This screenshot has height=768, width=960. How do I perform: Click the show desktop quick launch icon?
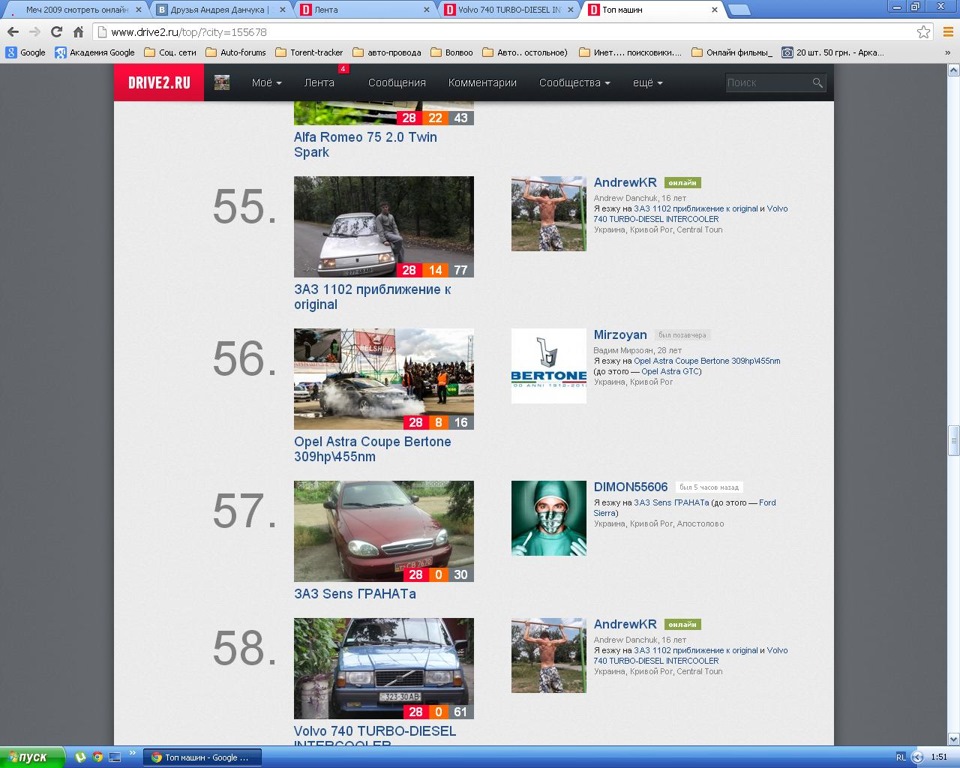pos(114,757)
